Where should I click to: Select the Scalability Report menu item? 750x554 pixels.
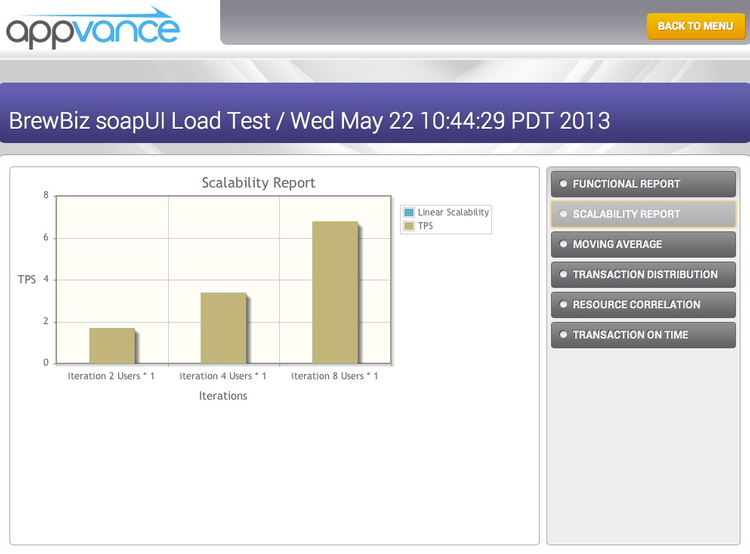[643, 214]
